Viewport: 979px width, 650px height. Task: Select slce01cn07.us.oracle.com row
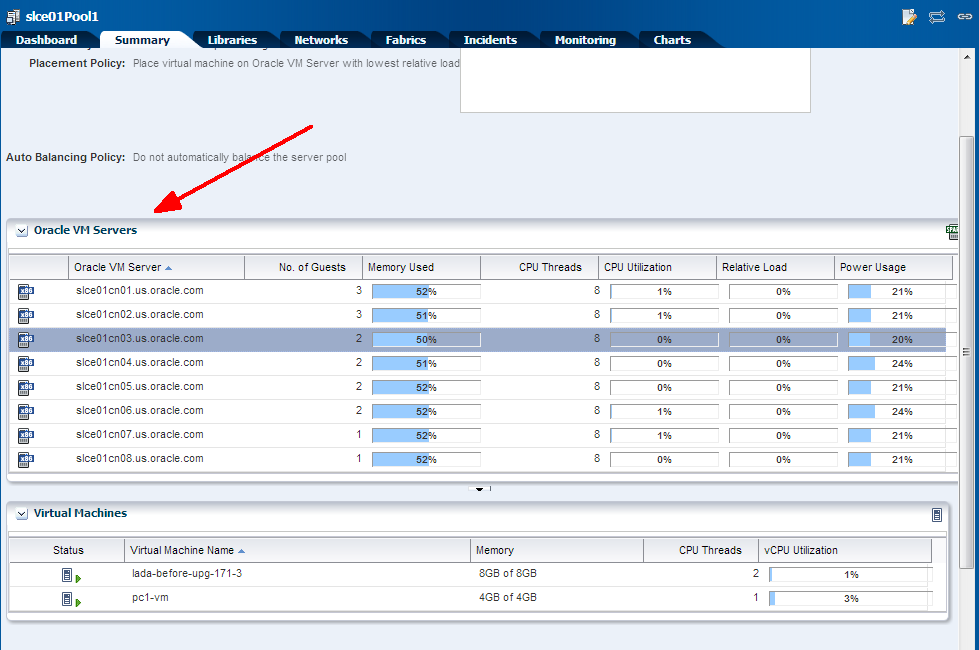coord(478,436)
